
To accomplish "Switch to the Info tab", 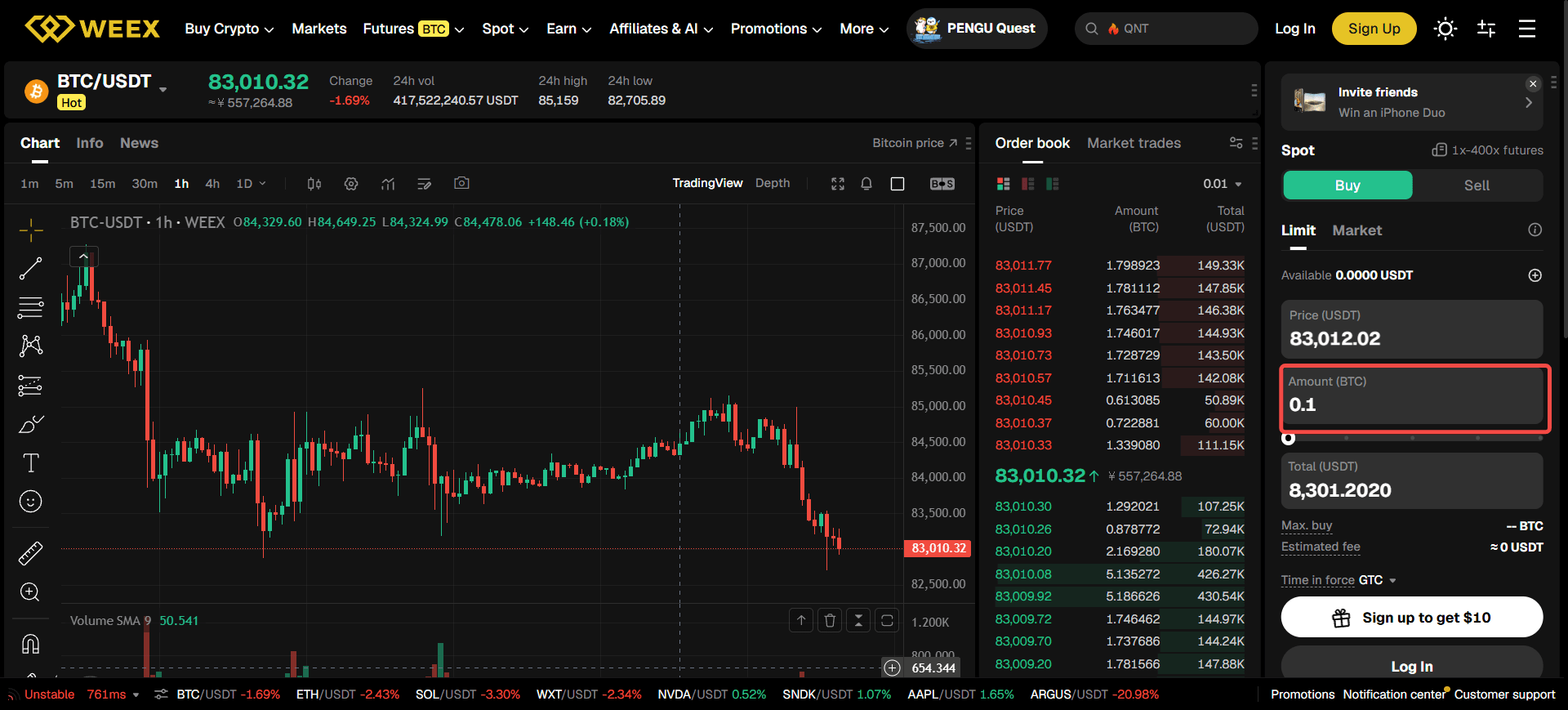I will click(90, 143).
